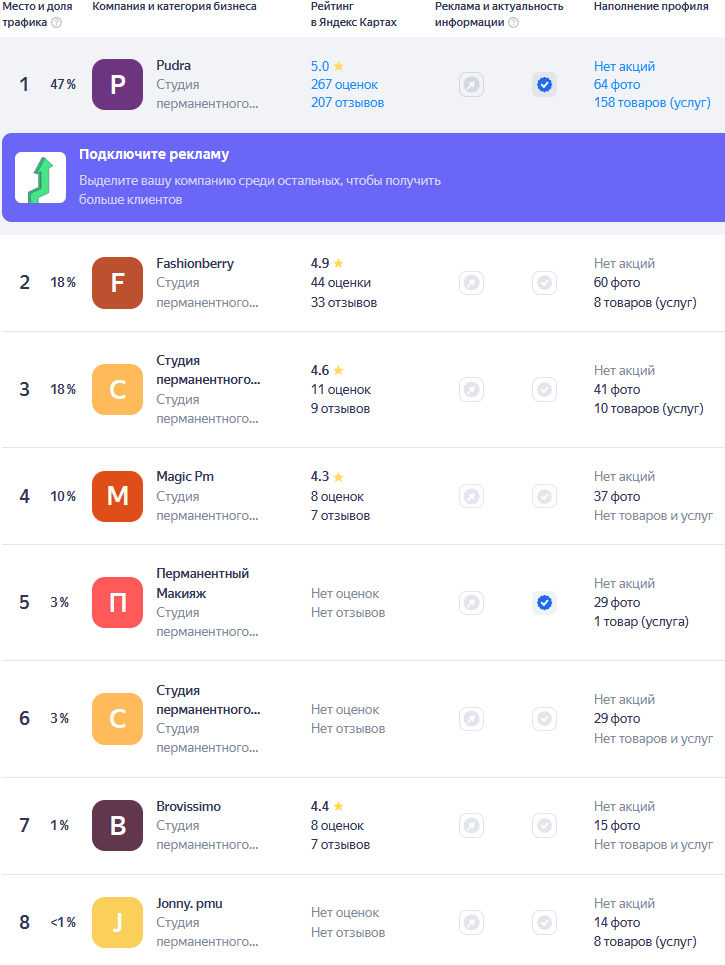
Task: Click Brovissimo's 15 фото text
Action: 617,825
